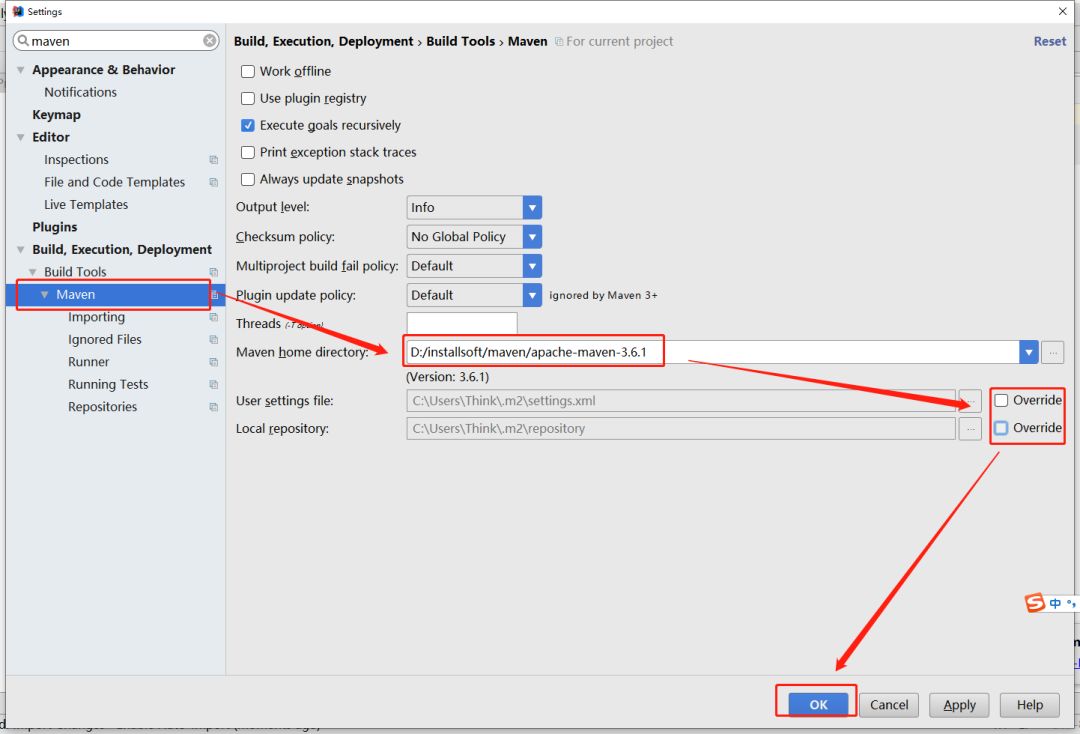Viewport: 1080px width, 734px height.
Task: Click browse button next to Maven home directory
Action: click(x=1052, y=352)
